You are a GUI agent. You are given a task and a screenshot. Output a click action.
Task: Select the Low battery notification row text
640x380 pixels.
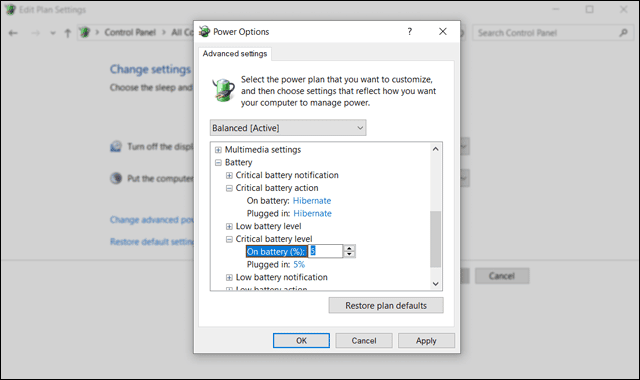(x=281, y=277)
